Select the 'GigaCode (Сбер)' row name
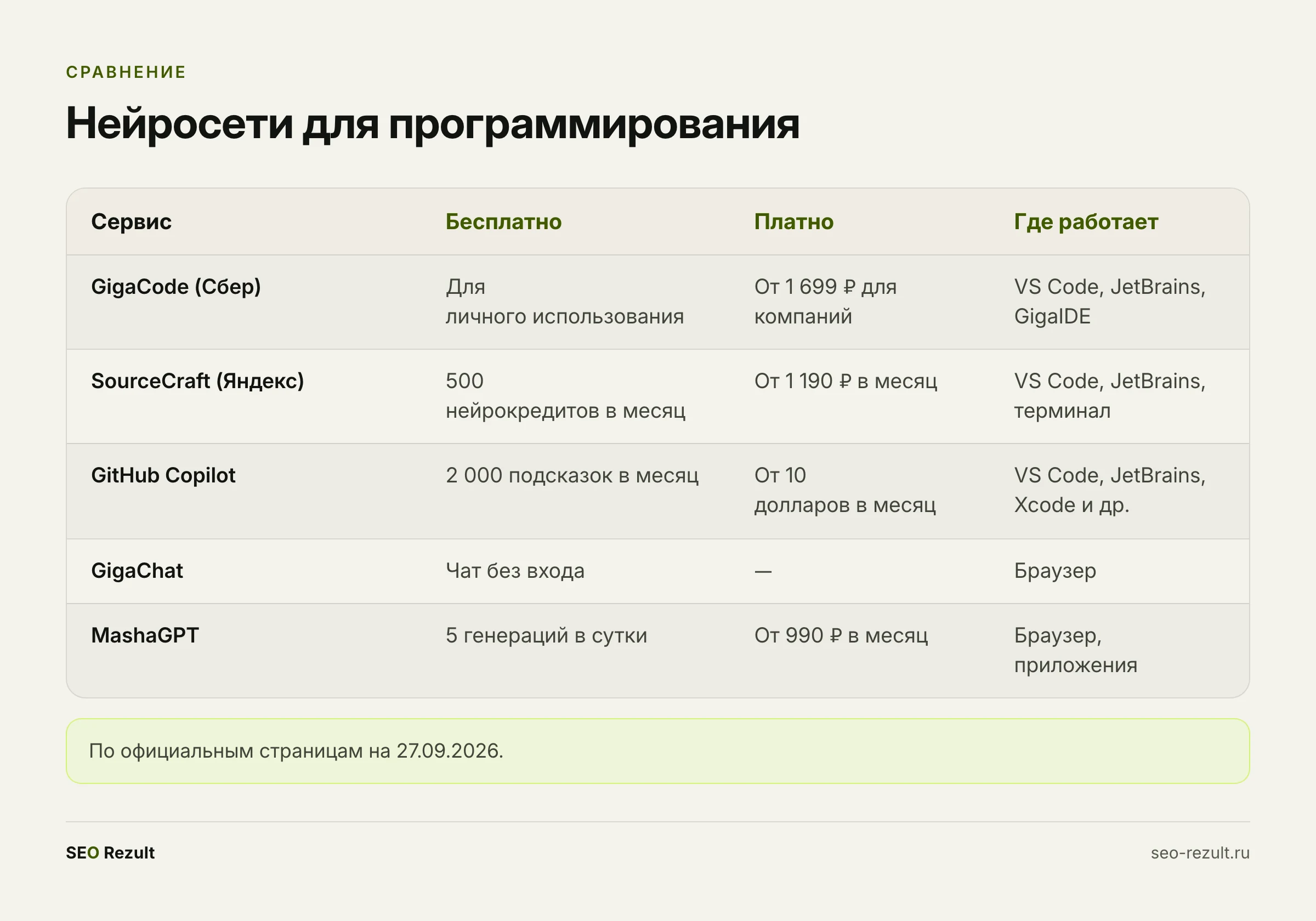 176,287
